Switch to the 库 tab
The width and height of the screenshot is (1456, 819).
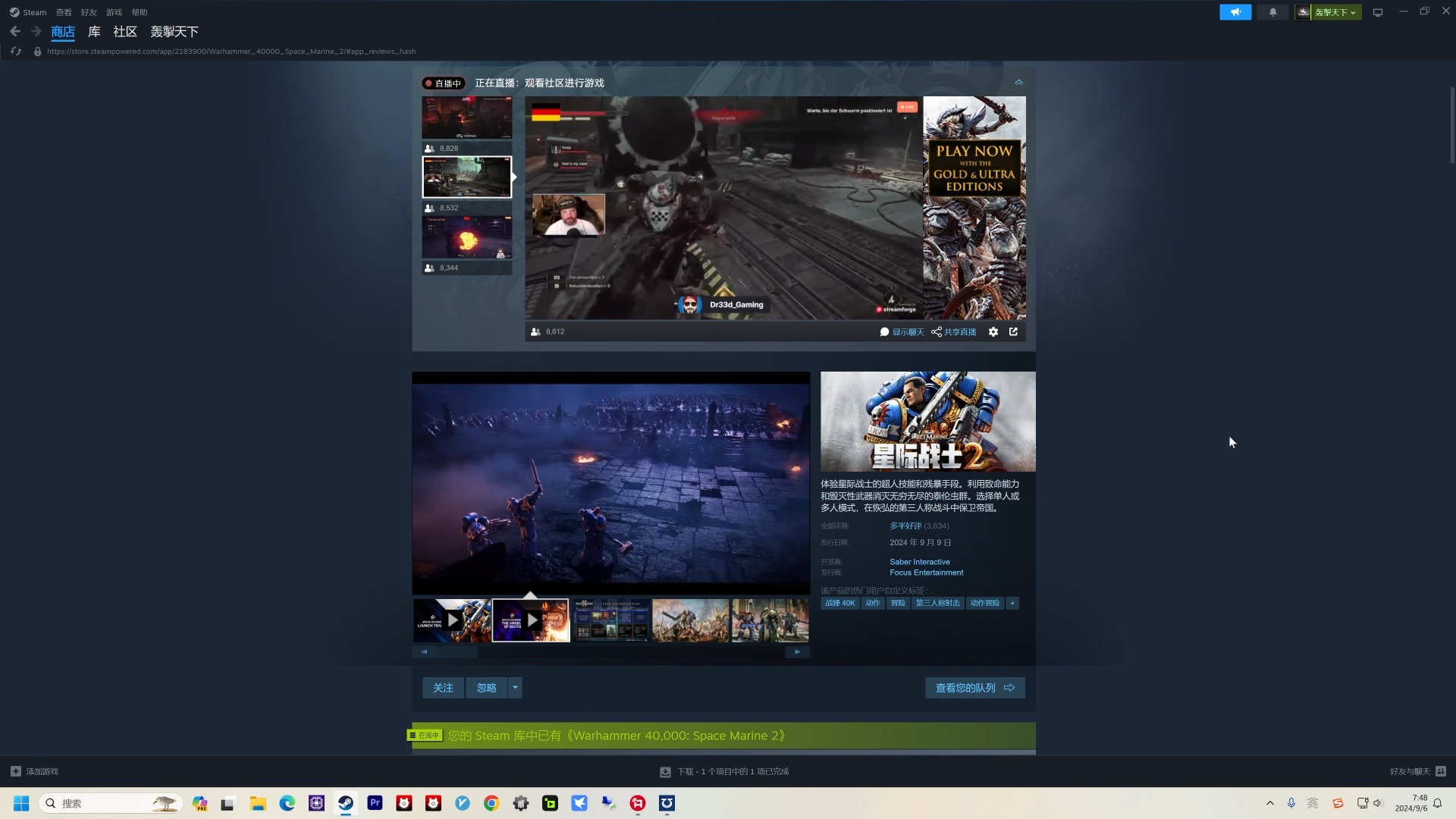[x=94, y=32]
